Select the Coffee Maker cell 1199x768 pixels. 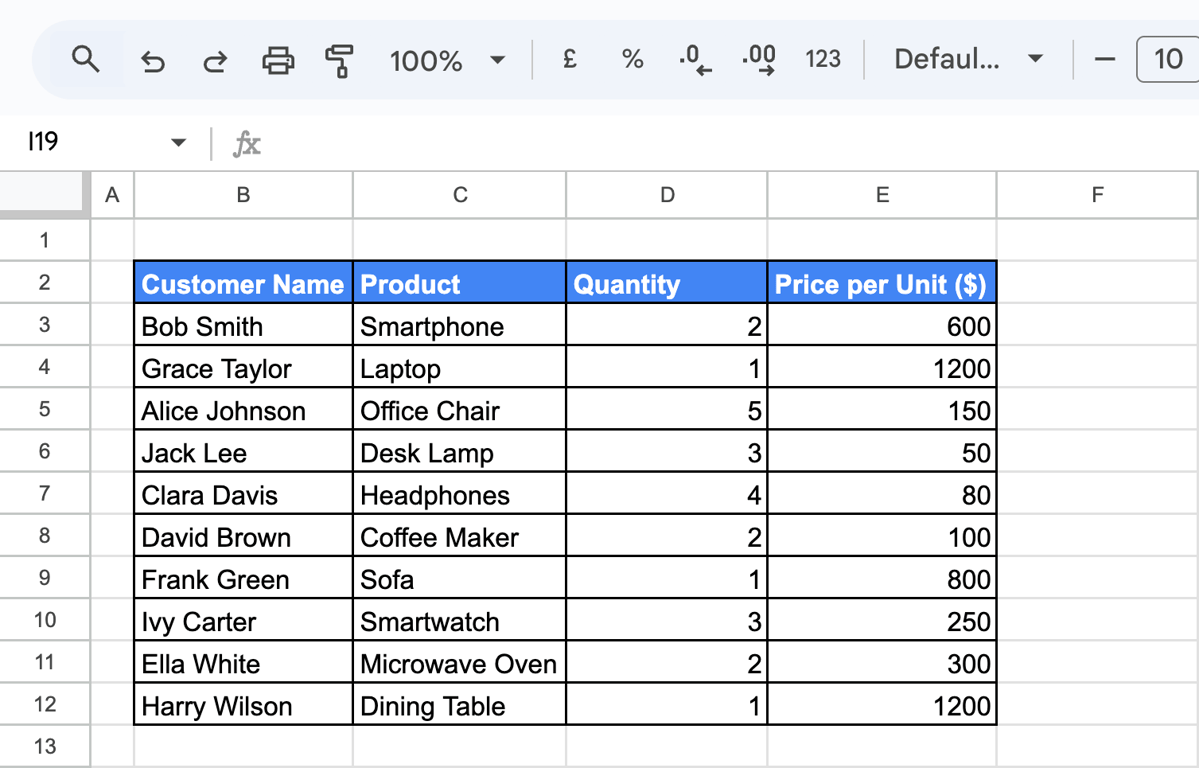click(x=460, y=535)
